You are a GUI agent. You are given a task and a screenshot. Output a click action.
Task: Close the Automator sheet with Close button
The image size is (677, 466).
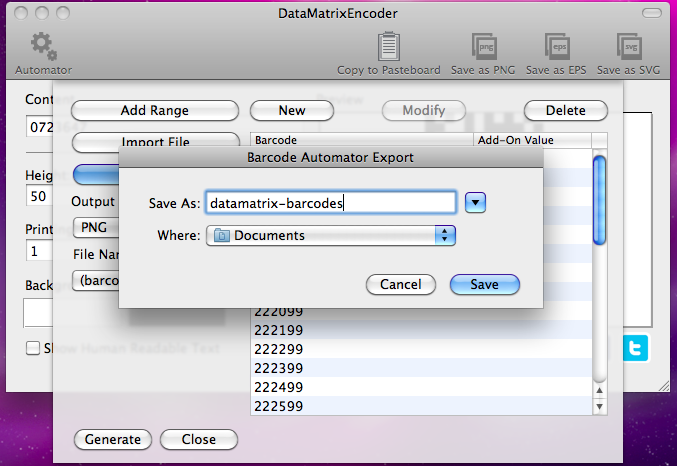tap(199, 439)
